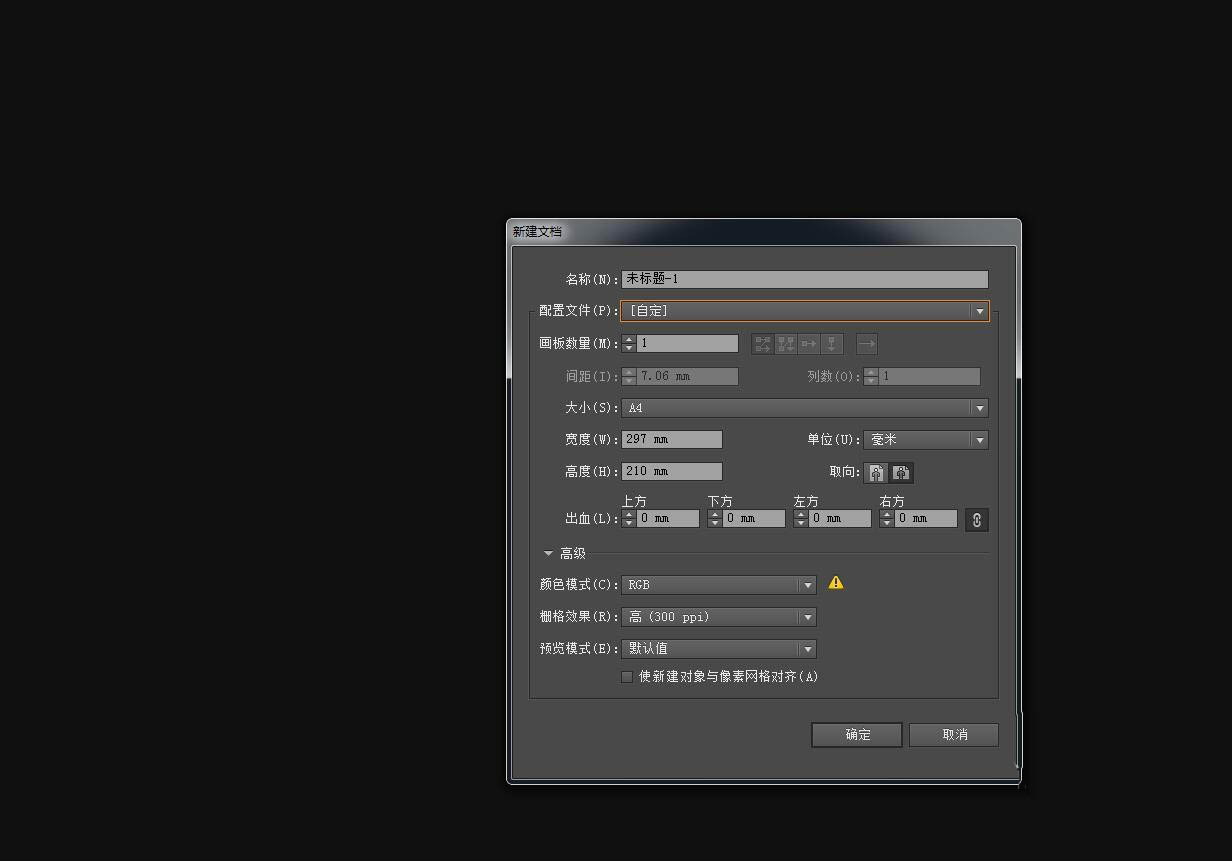
Task: Collapse the 高级 advanced section
Action: pyautogui.click(x=548, y=553)
